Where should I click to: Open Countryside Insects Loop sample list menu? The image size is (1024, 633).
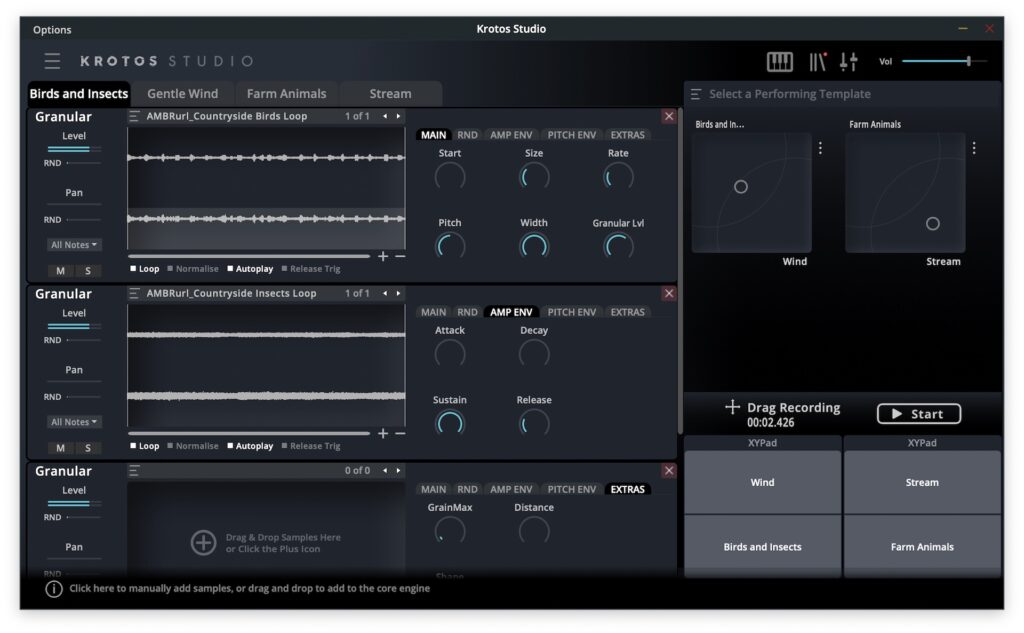[x=134, y=293]
